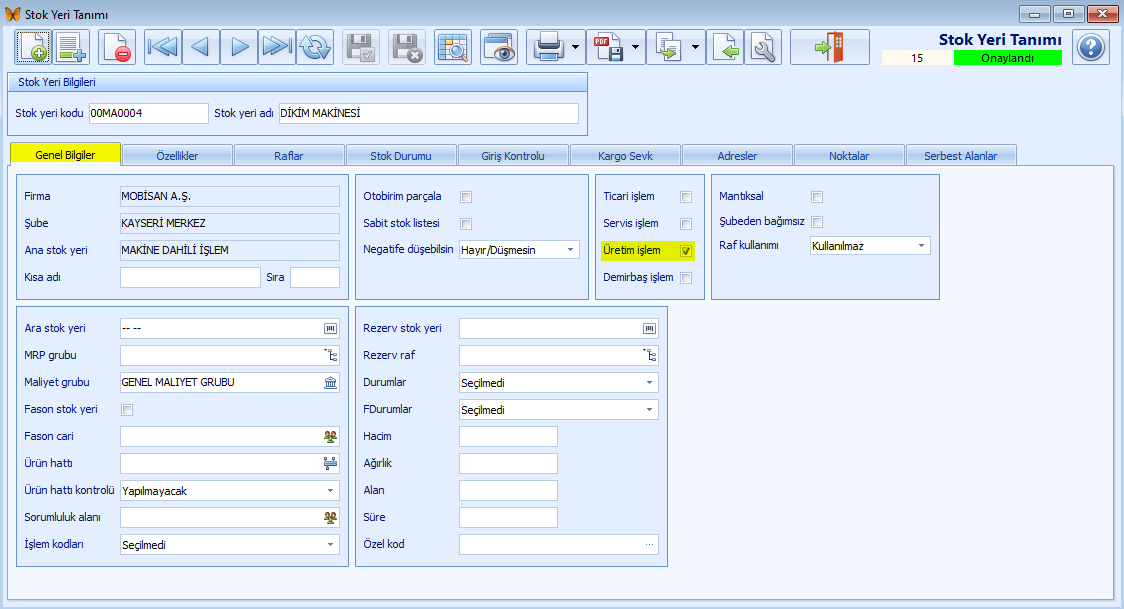The image size is (1124, 609).
Task: Click the exit door icon
Action: point(829,47)
